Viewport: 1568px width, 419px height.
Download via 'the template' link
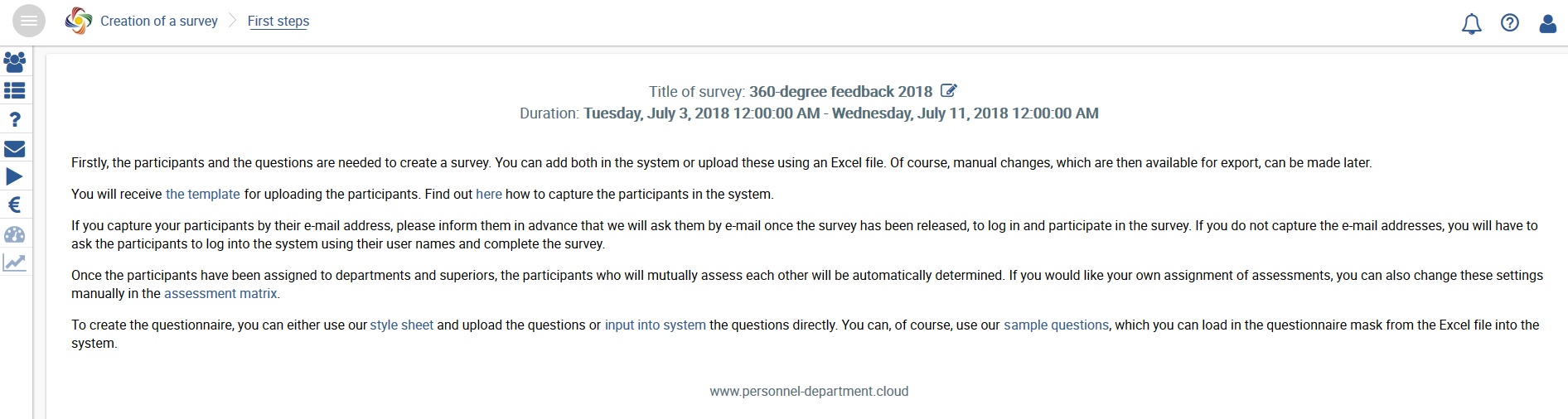coord(202,195)
